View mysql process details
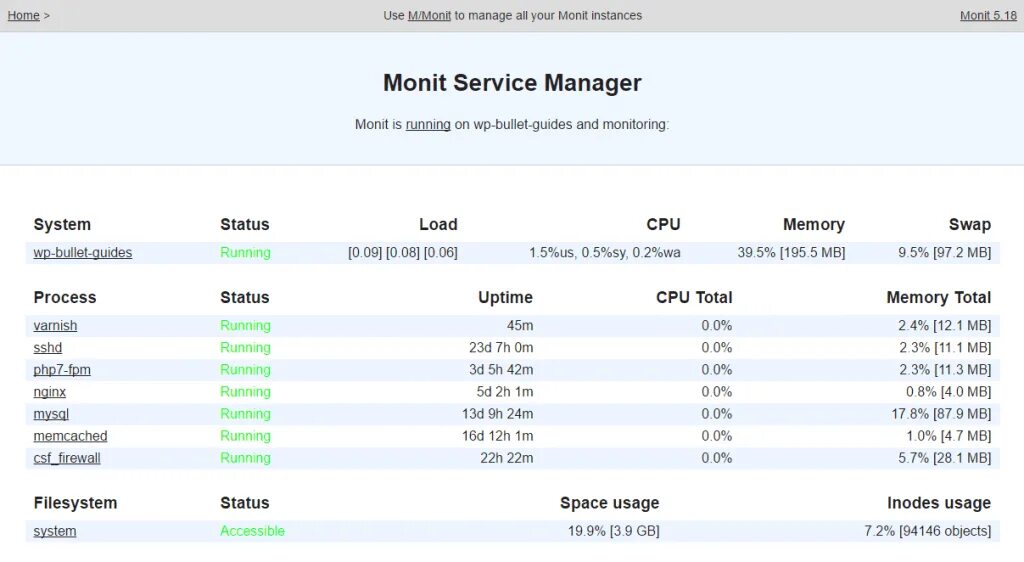 coord(51,414)
